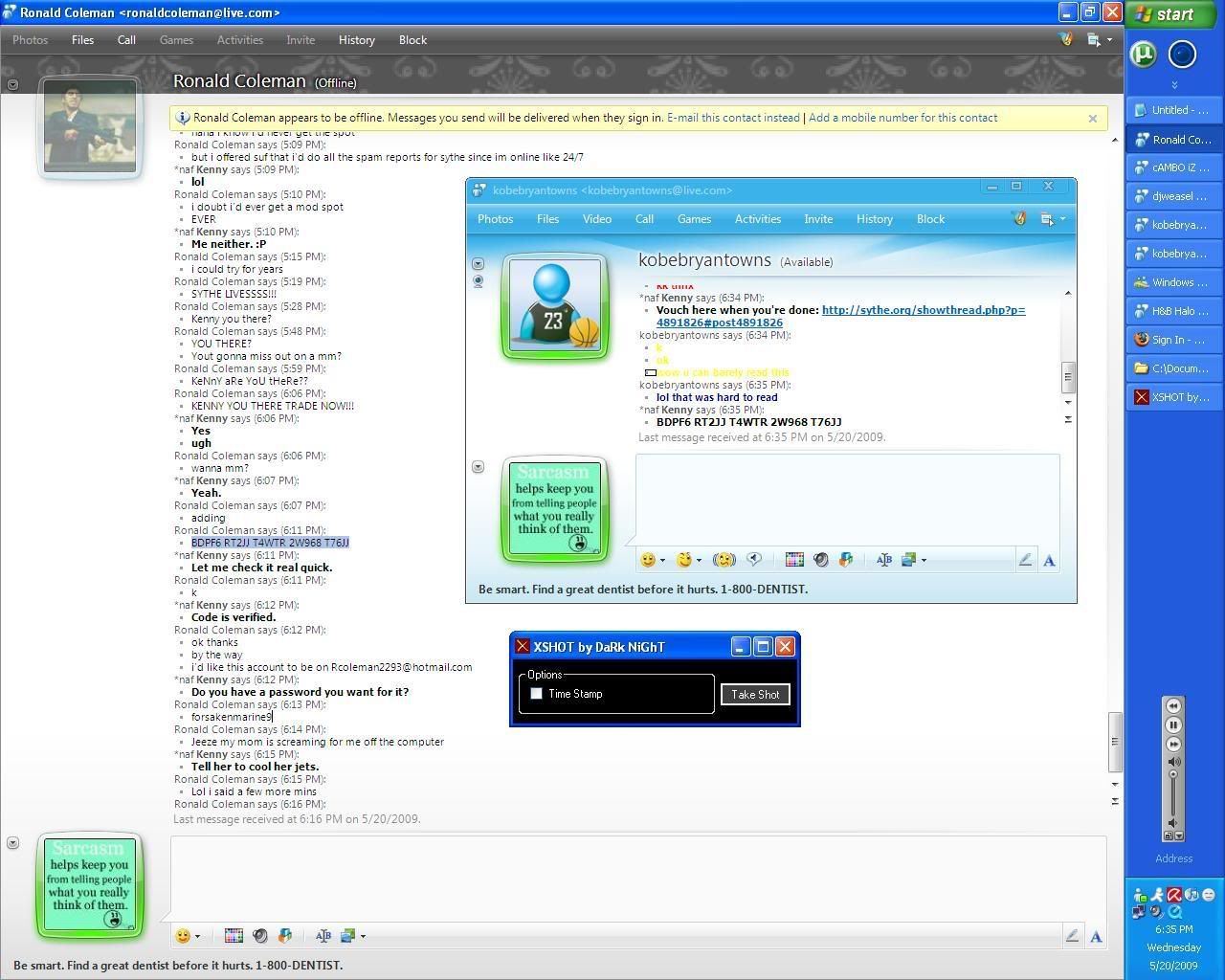Expand emoticon dropdown arrow in Ronald Coleman toolbar

click(x=197, y=937)
